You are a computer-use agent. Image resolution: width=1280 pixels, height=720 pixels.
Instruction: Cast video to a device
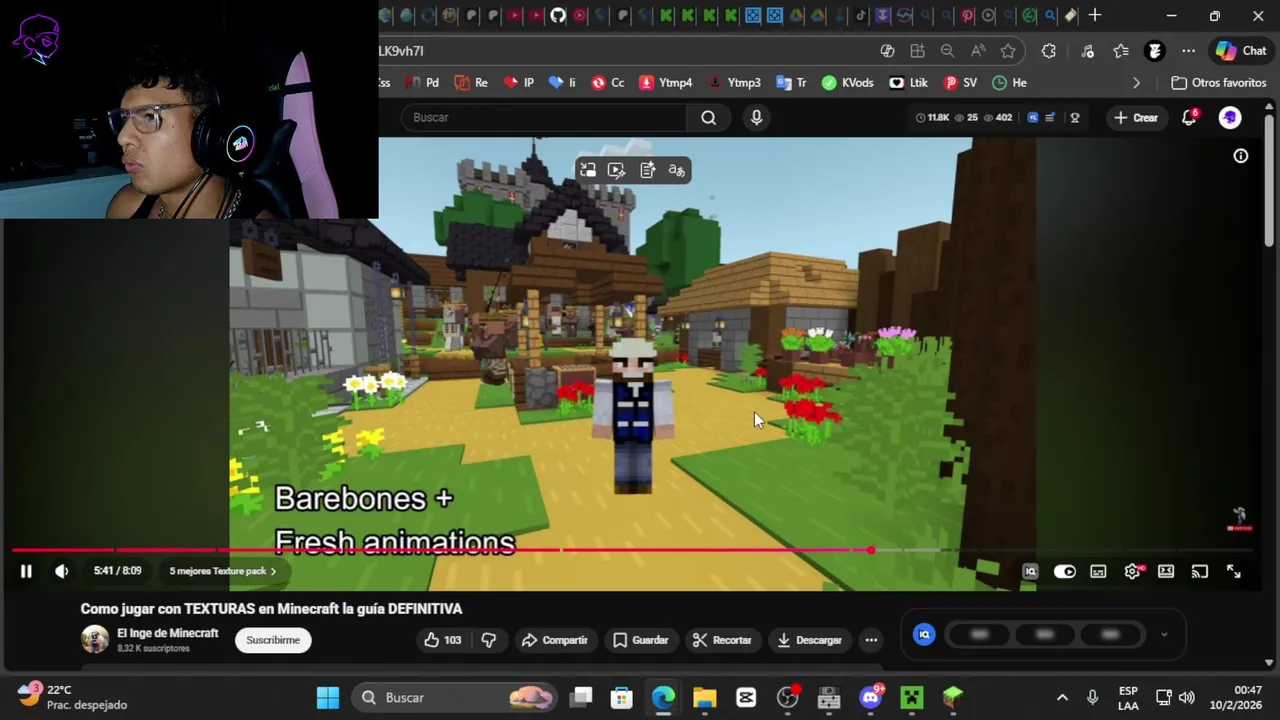coord(1200,572)
